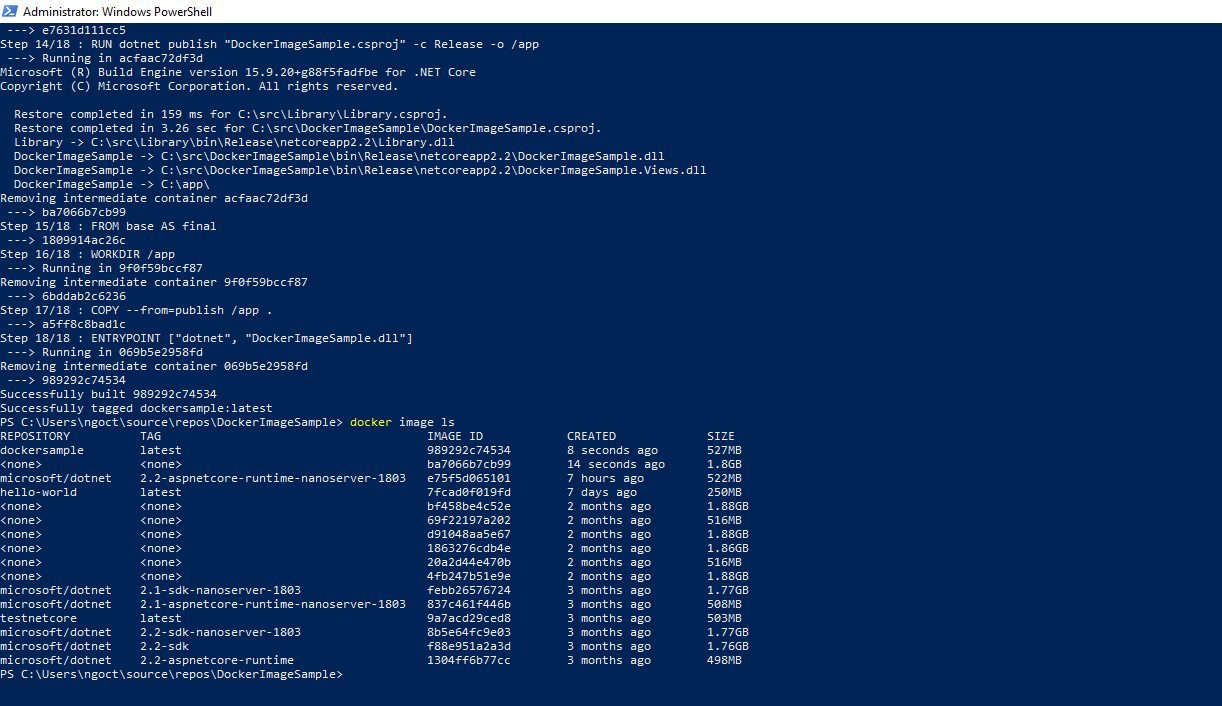Click the PowerShell icon in the title bar
The image size is (1222, 706).
pyautogui.click(x=10, y=11)
